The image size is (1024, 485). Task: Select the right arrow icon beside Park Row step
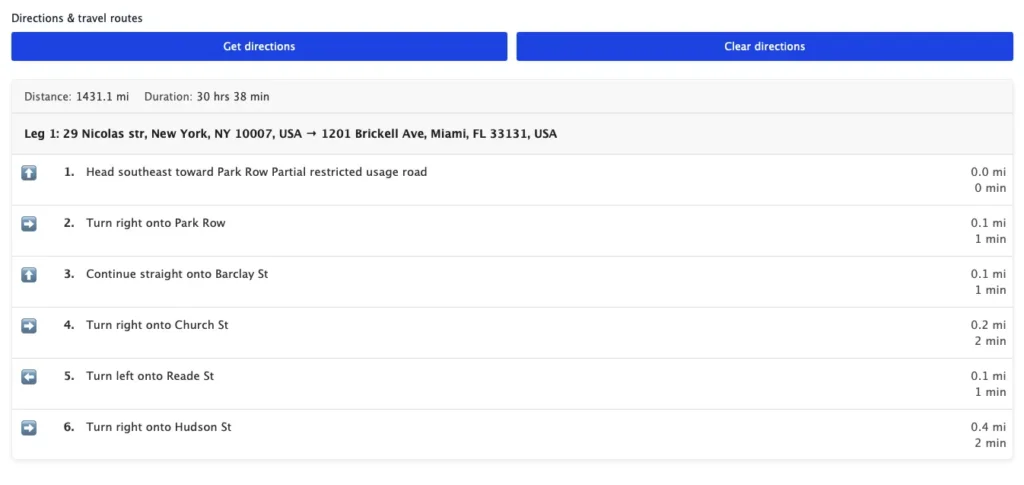pos(29,224)
